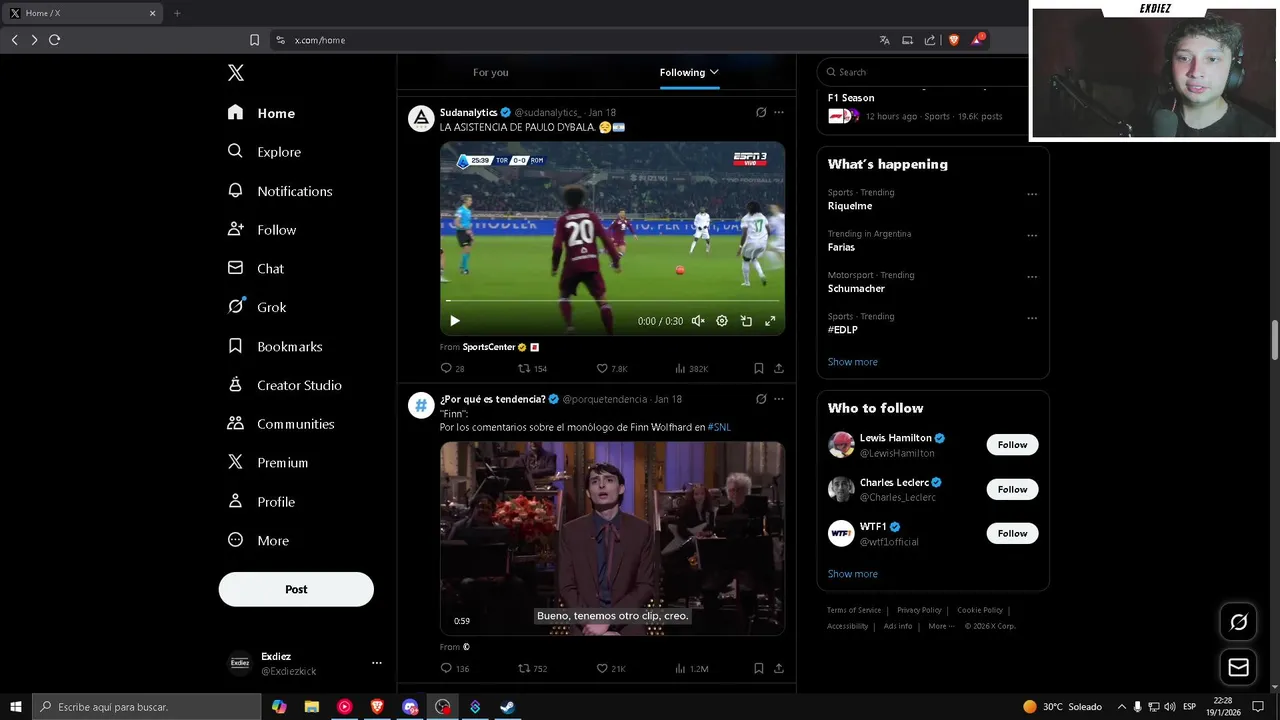This screenshot has width=1280, height=720.
Task: Open Creator Studio
Action: (285, 385)
